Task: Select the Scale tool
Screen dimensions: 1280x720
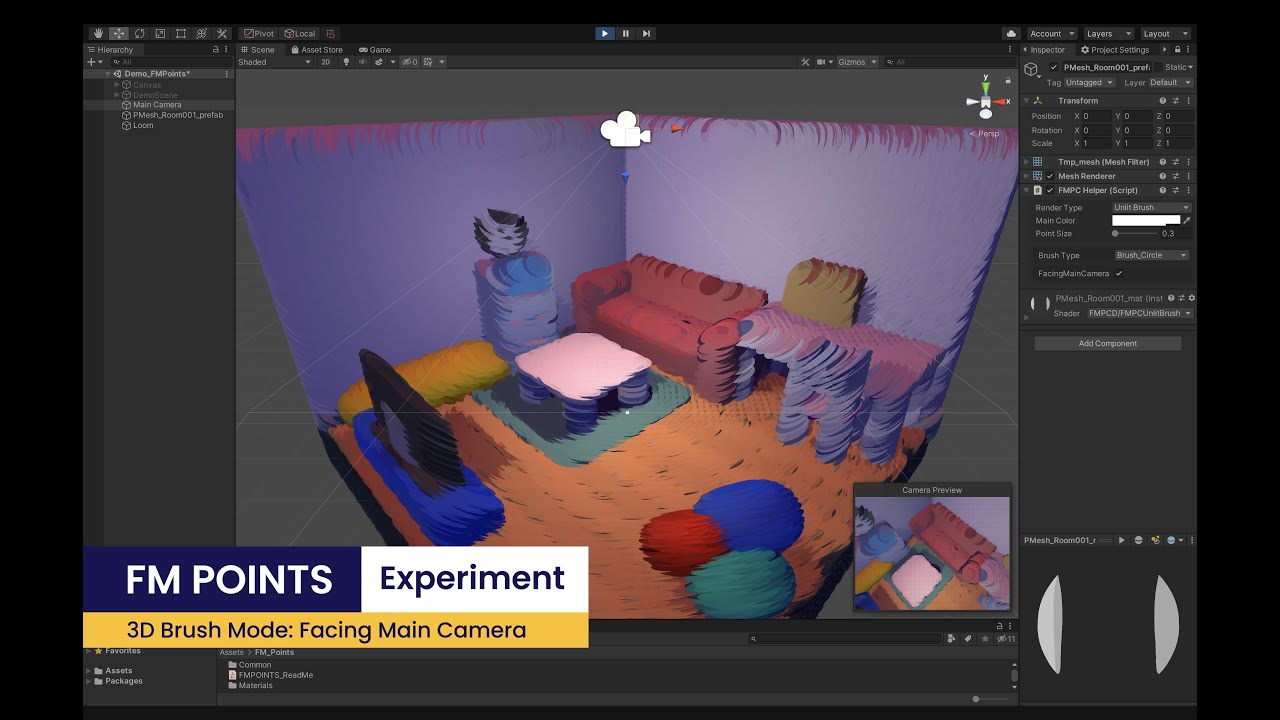Action: tap(160, 33)
